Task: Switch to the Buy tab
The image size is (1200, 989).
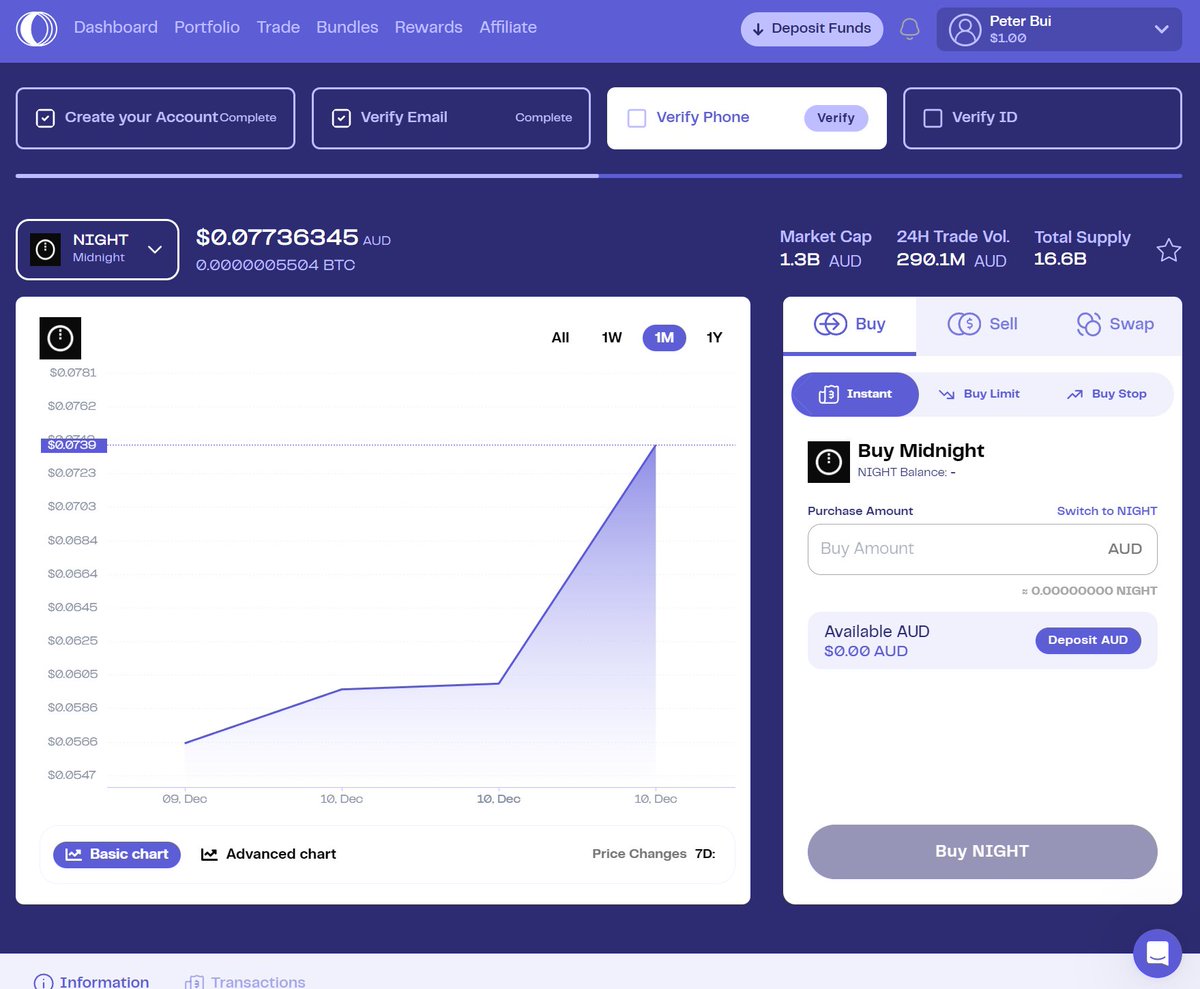Action: [849, 325]
